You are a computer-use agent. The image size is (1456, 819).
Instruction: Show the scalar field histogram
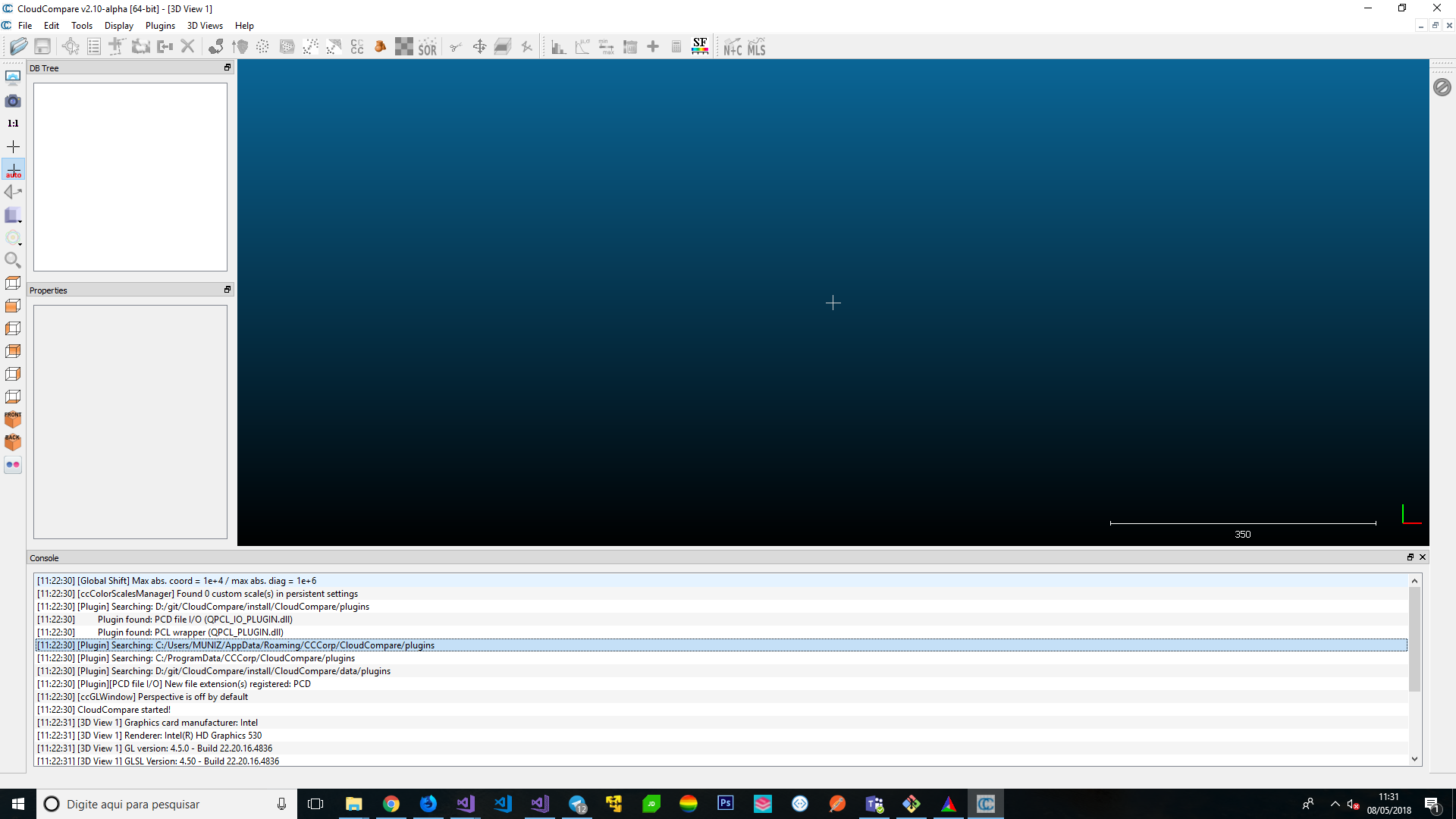(558, 46)
